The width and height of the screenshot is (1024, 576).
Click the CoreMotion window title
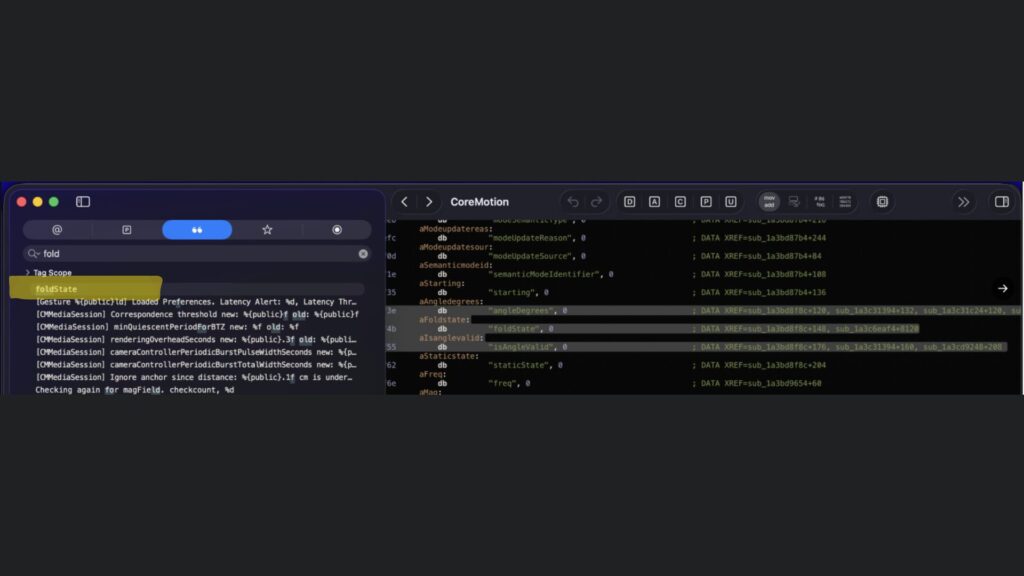coord(479,202)
